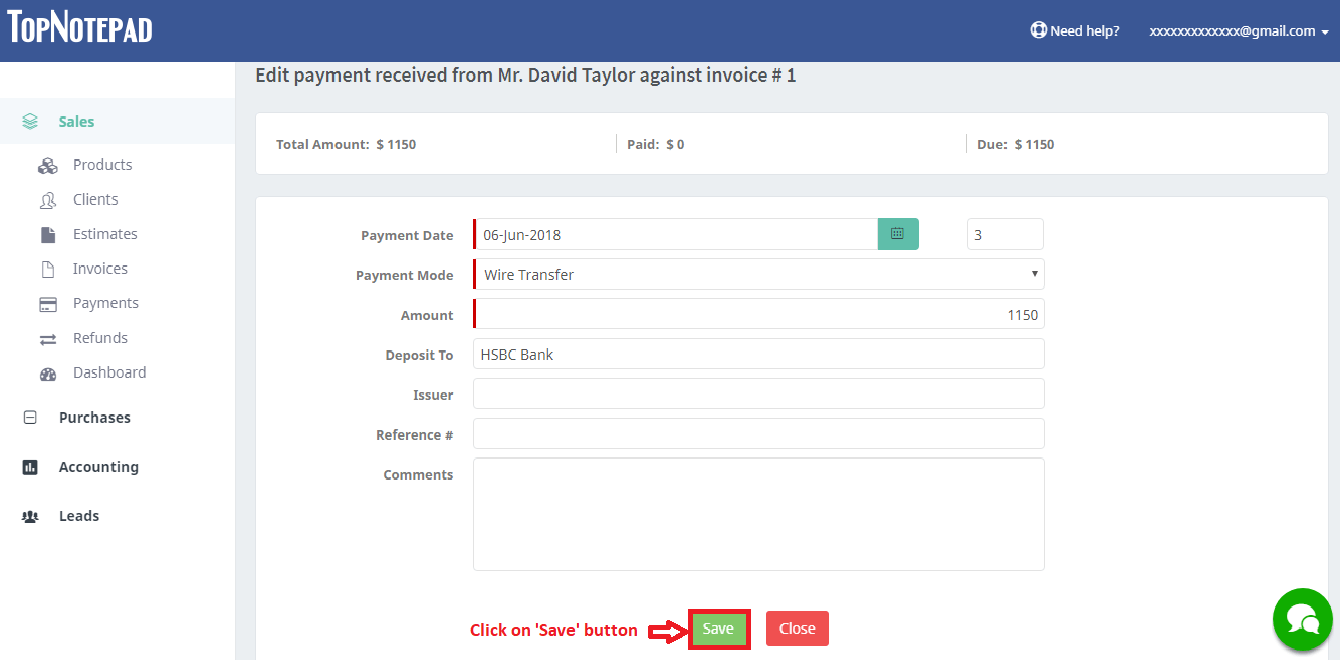Image resolution: width=1340 pixels, height=660 pixels.
Task: Click the 'Issuer' label
Action: (433, 395)
